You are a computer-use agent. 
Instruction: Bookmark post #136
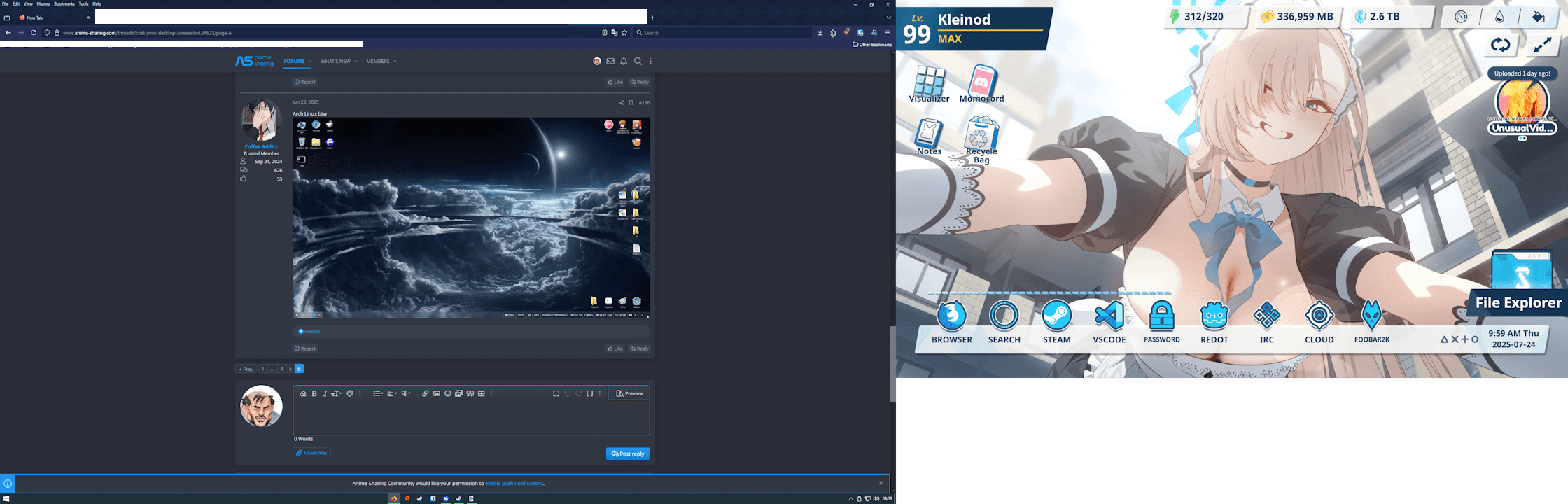coord(631,103)
